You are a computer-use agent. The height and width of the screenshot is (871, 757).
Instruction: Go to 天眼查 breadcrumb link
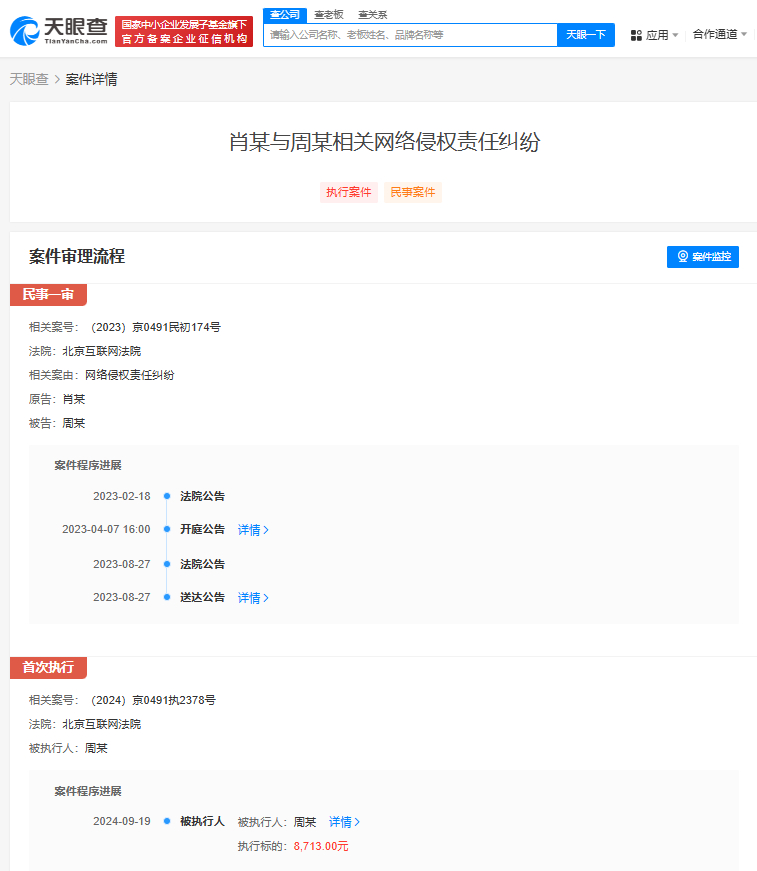tap(29, 79)
